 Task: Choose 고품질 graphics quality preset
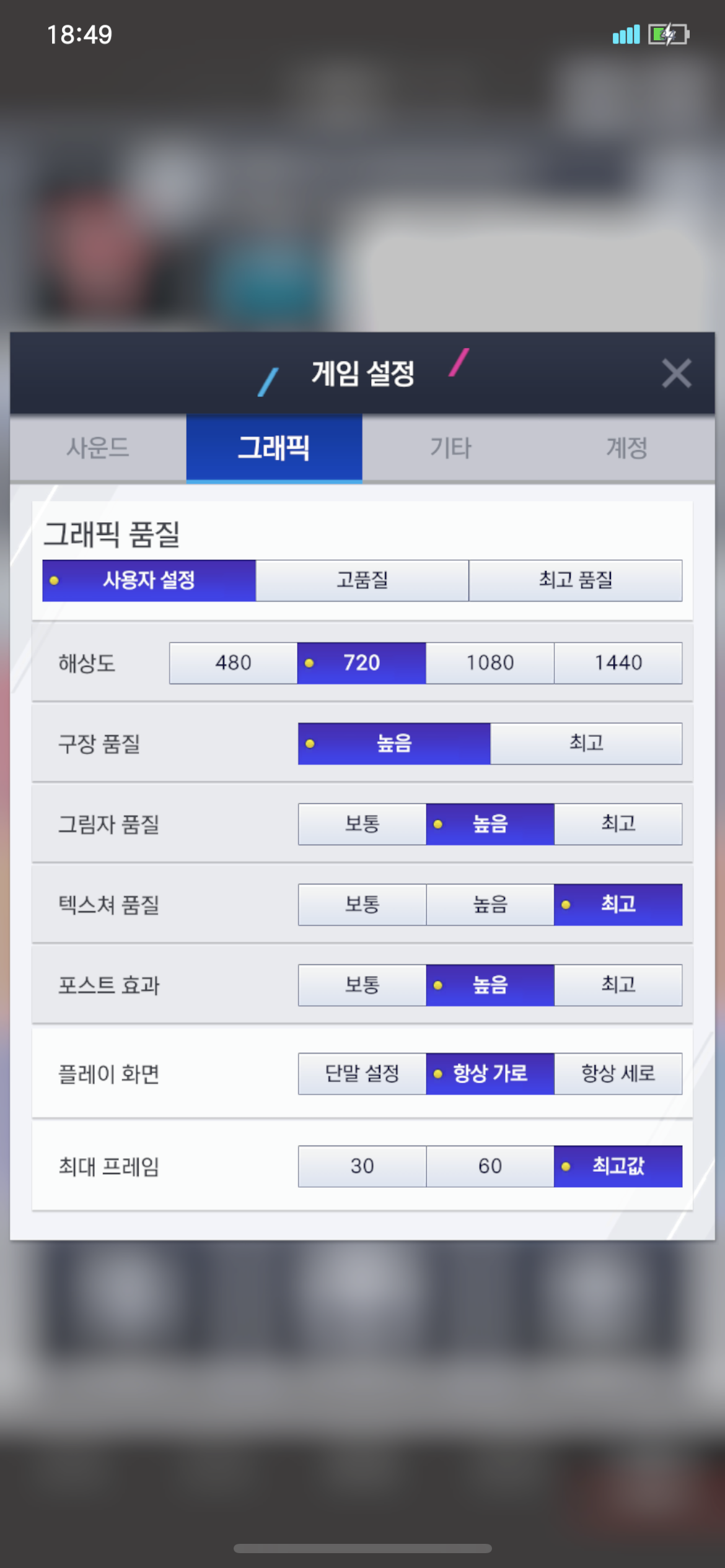[362, 580]
